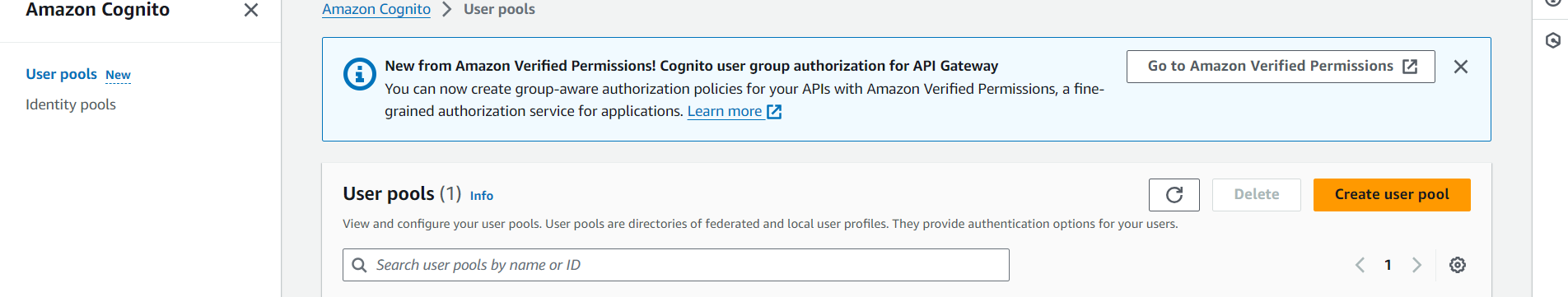
Task: Click the New badge beside User pools
Action: tap(118, 75)
